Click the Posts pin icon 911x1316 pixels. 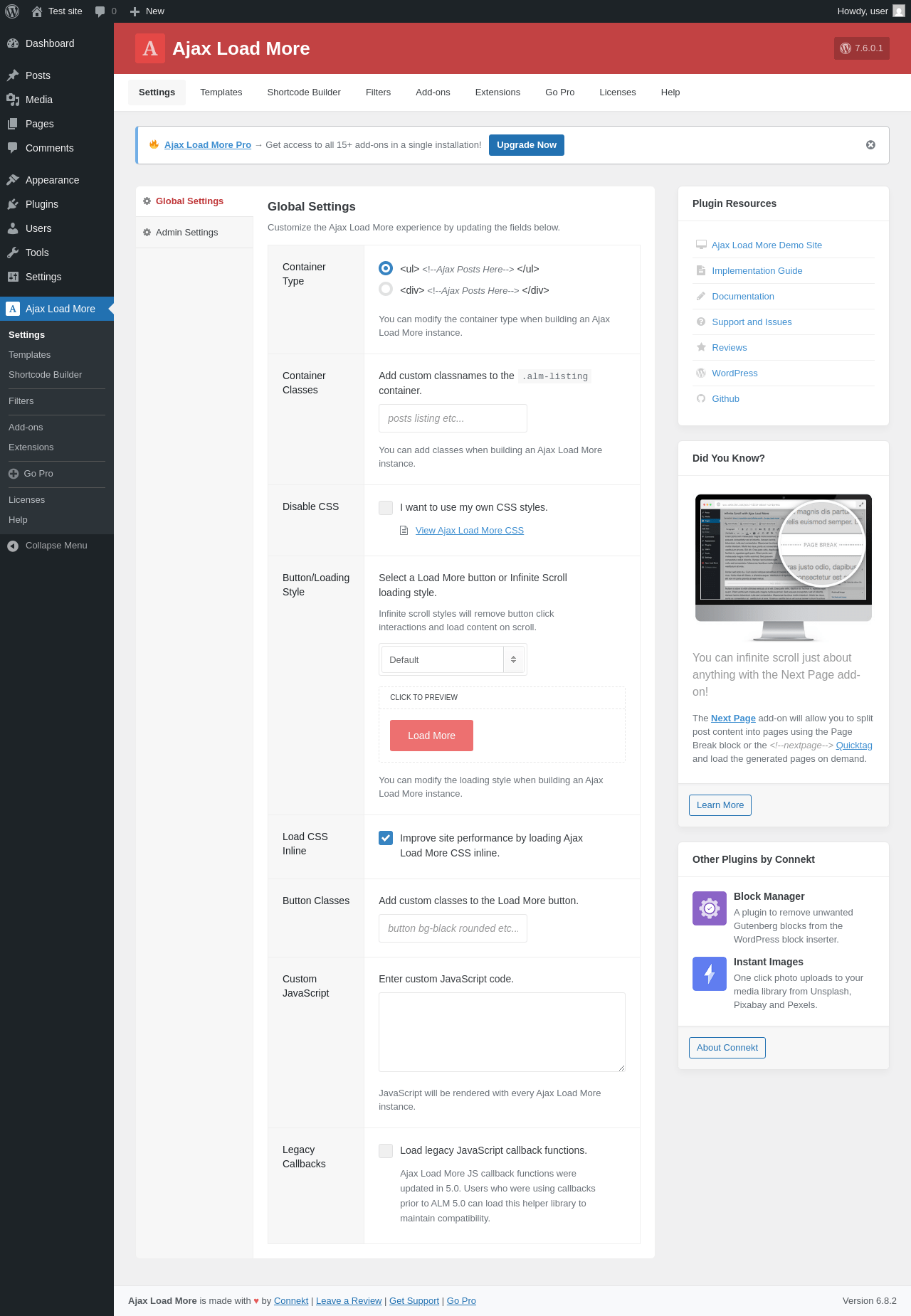13,75
